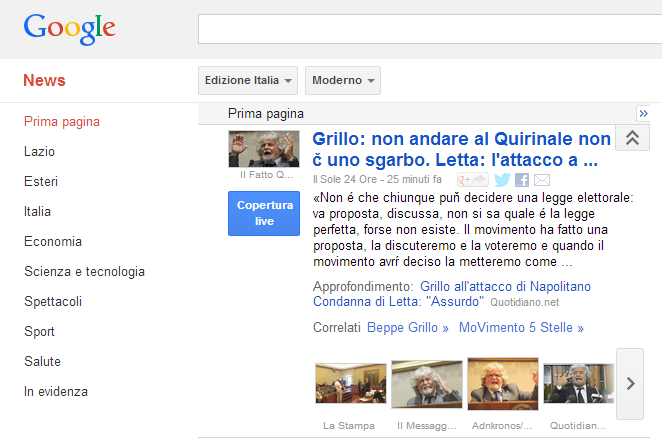Image resolution: width=662 pixels, height=442 pixels.
Task: Focus the Google search box
Action: click(430, 29)
